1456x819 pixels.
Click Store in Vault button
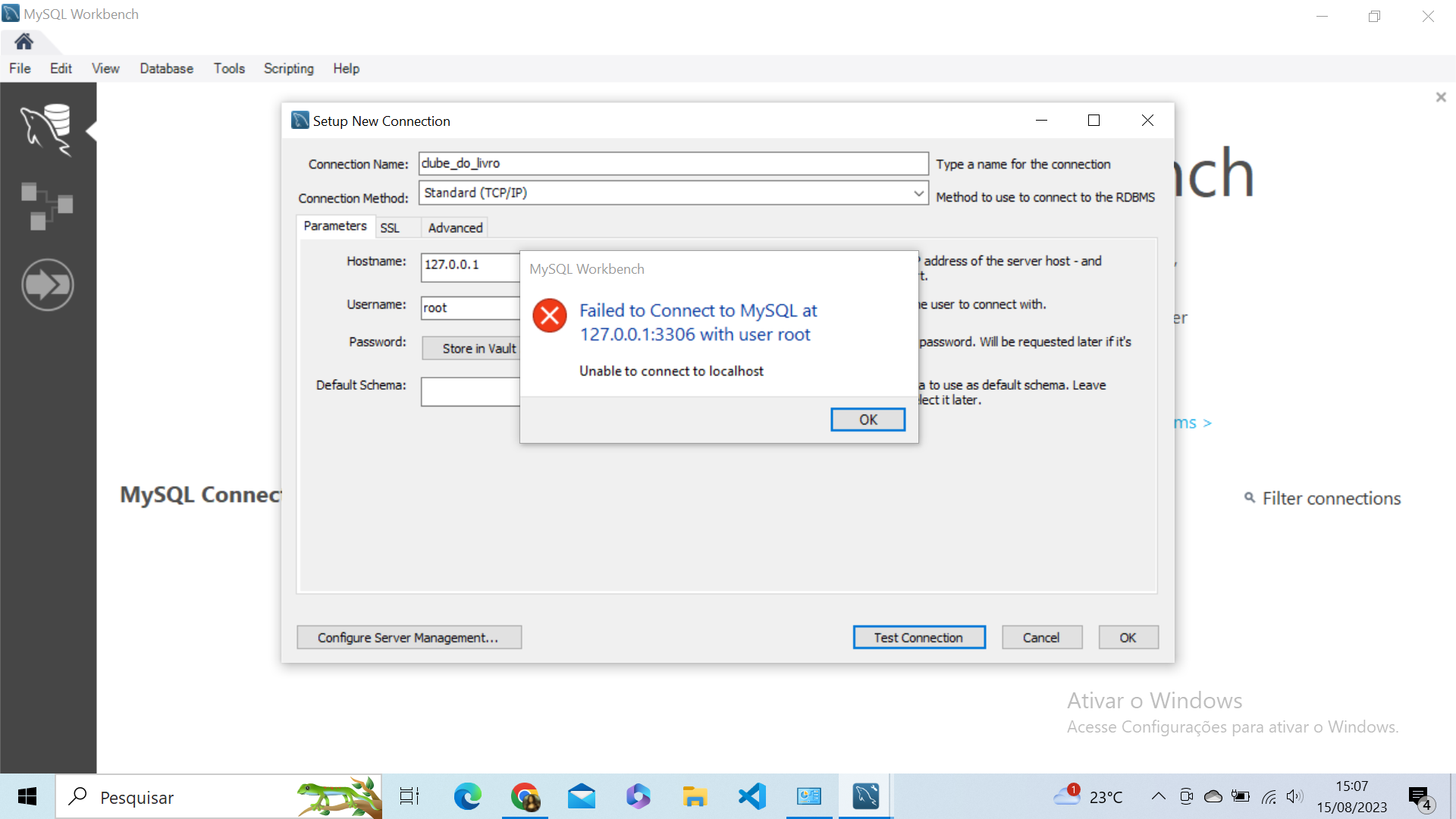471,348
